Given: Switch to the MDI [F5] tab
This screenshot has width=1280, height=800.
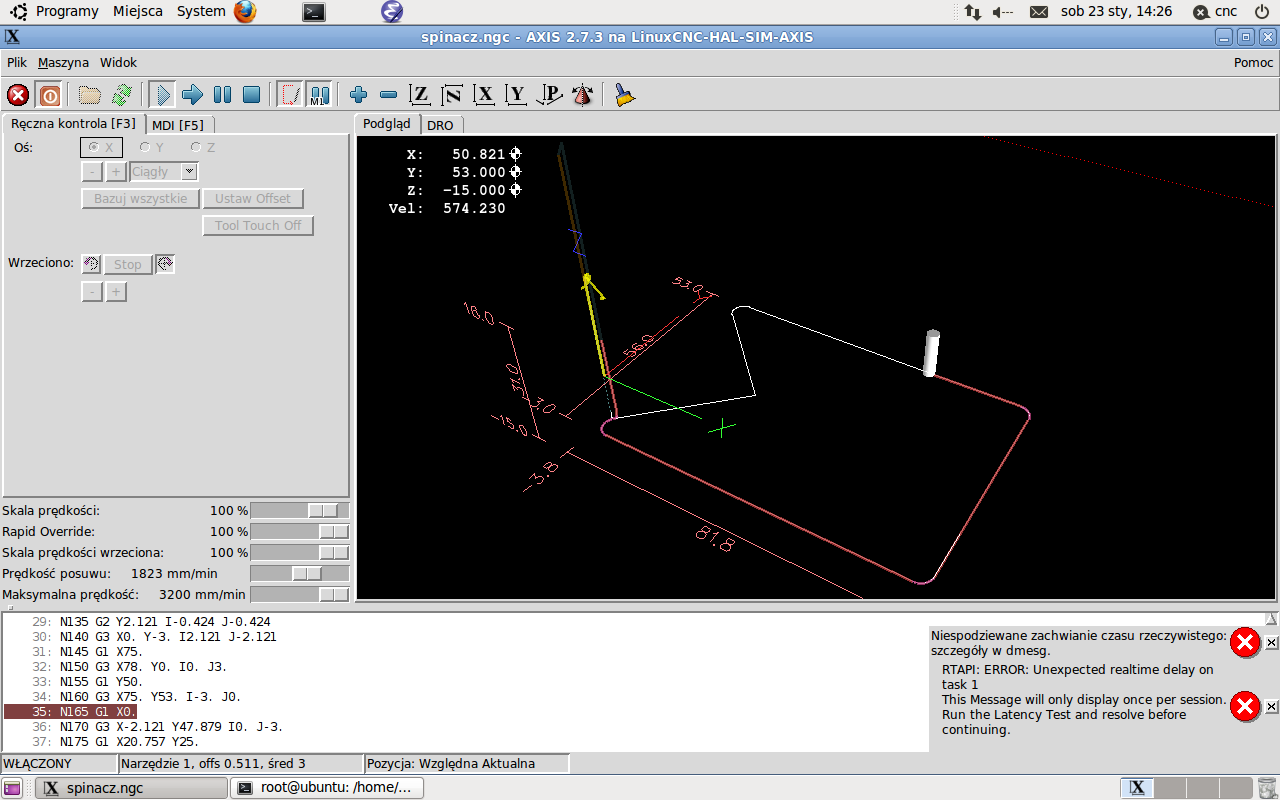Looking at the screenshot, I should (178, 125).
